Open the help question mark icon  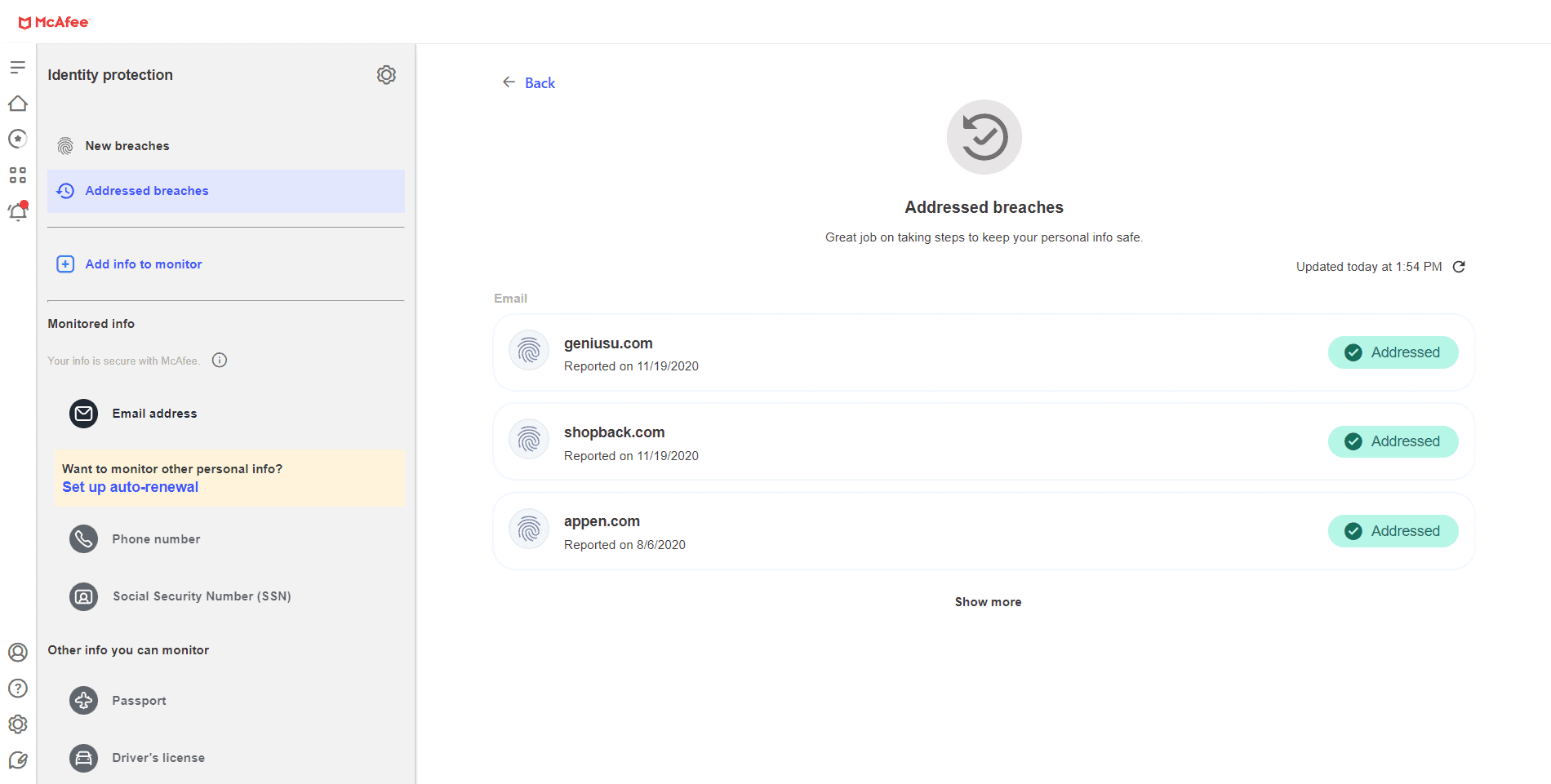tap(18, 689)
